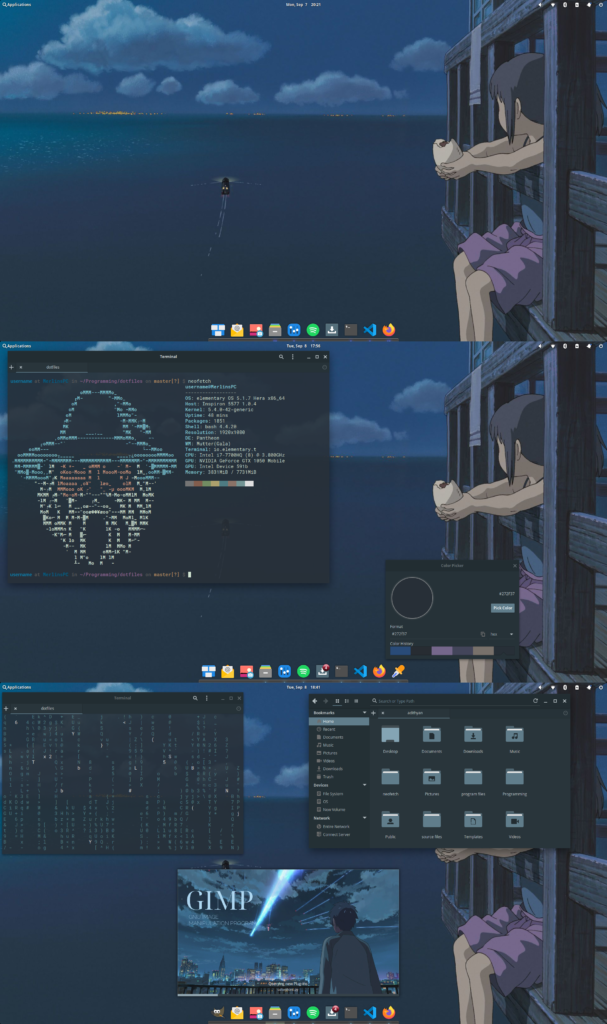Open Trash from the Files sidebar

339,776
